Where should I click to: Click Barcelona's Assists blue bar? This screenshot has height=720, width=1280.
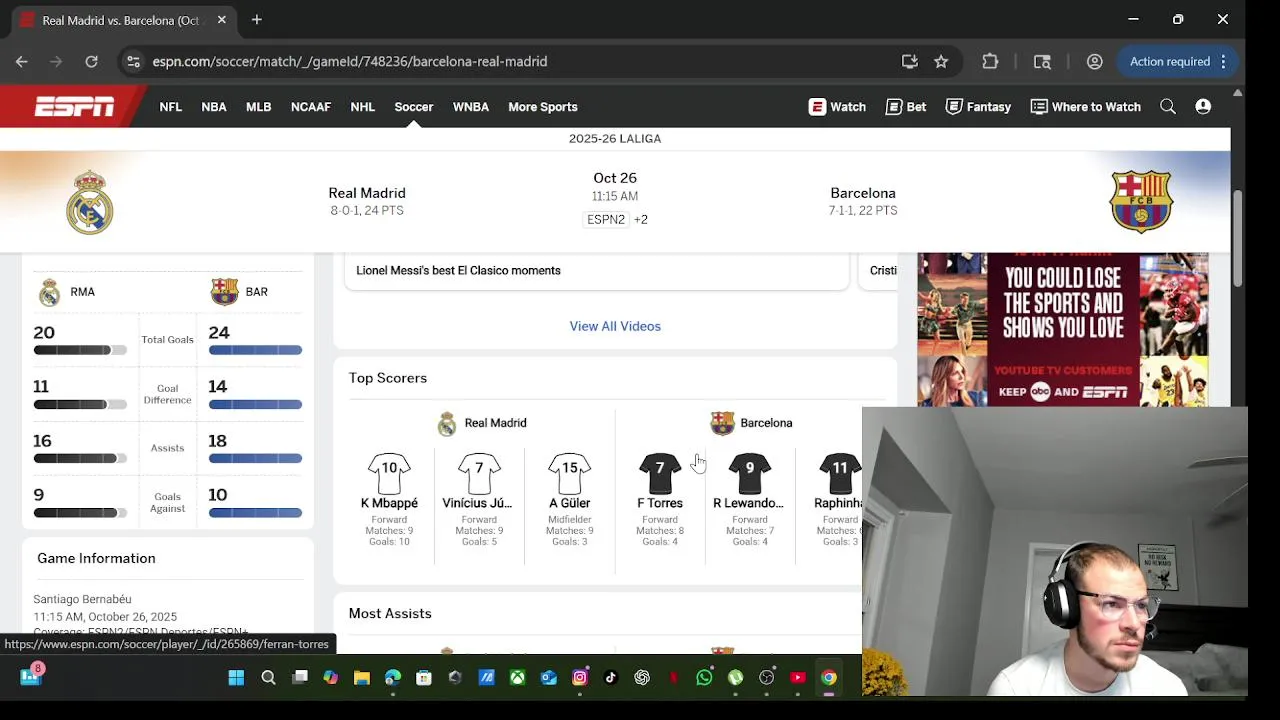click(x=255, y=458)
